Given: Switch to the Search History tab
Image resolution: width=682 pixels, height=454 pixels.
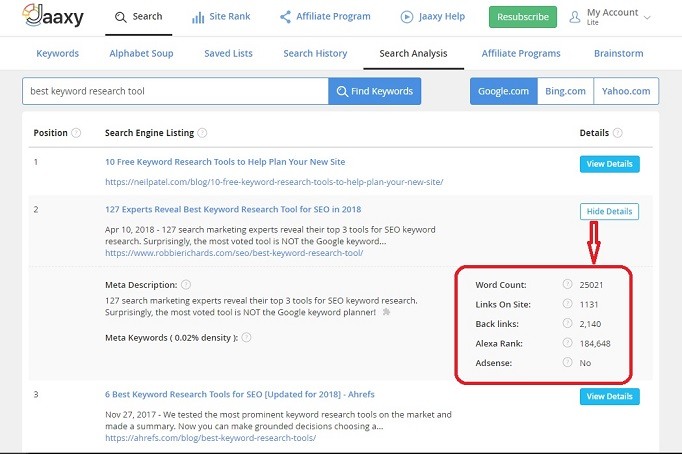Looking at the screenshot, I should [x=315, y=53].
